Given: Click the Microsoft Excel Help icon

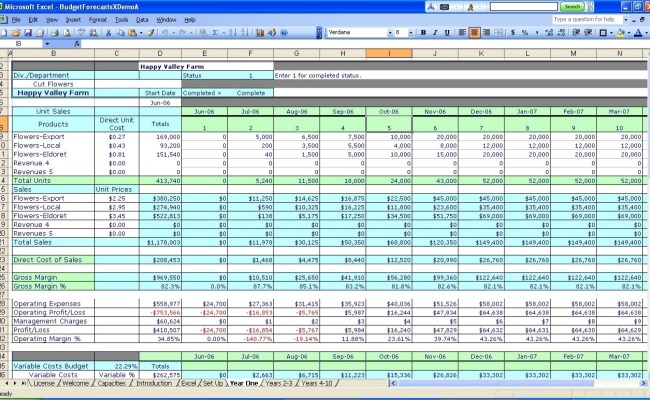Looking at the screenshot, I should click(284, 32).
